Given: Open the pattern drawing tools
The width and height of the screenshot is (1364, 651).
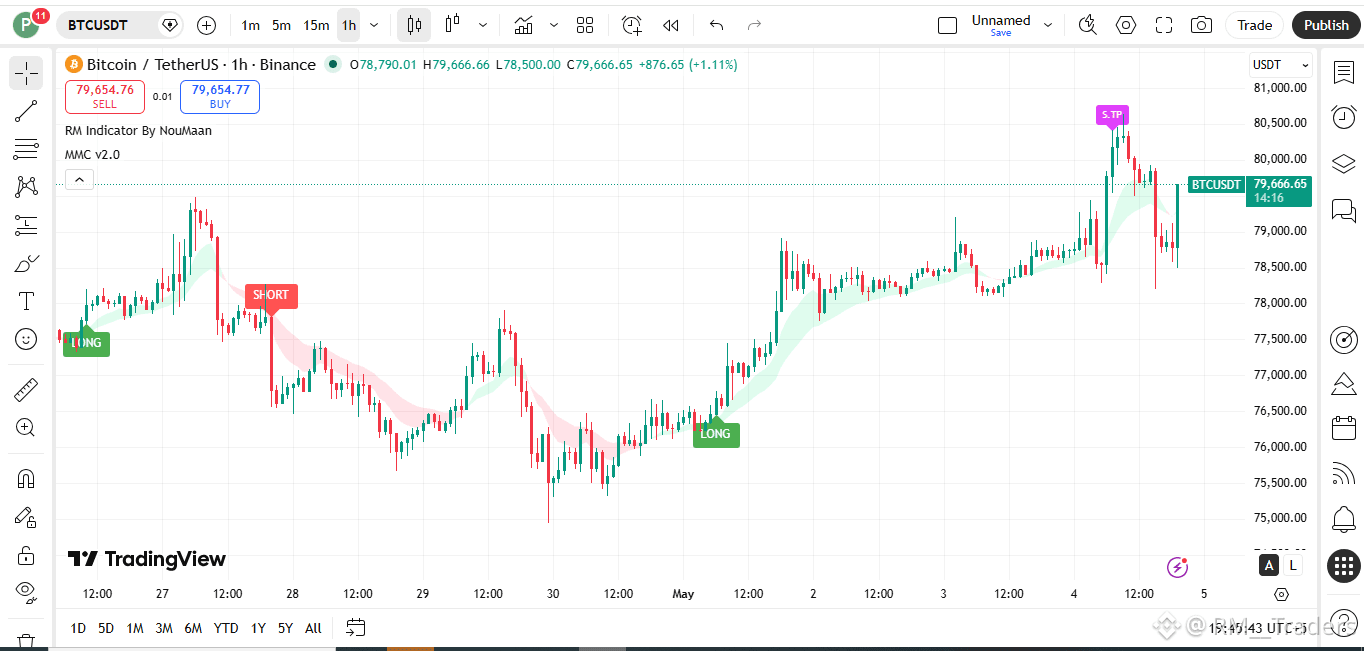Looking at the screenshot, I should 26,187.
